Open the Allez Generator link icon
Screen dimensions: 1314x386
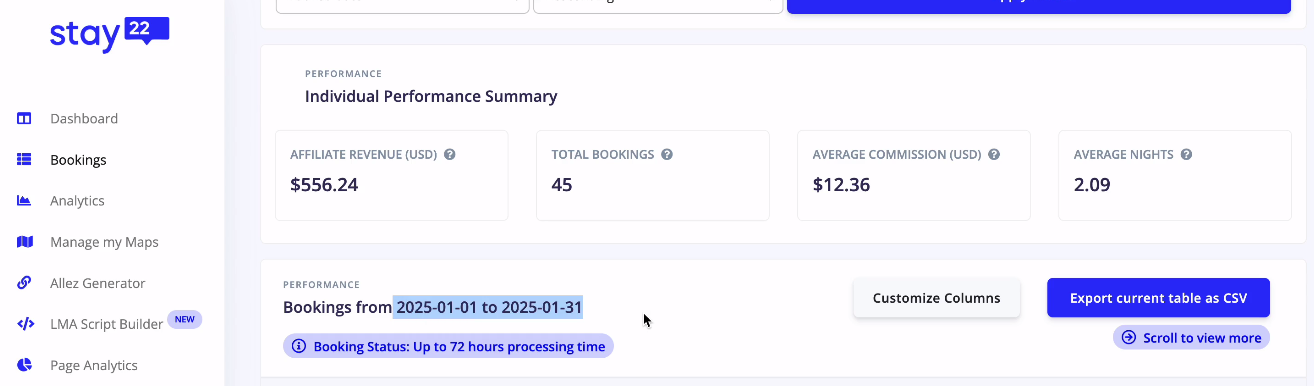coord(25,283)
